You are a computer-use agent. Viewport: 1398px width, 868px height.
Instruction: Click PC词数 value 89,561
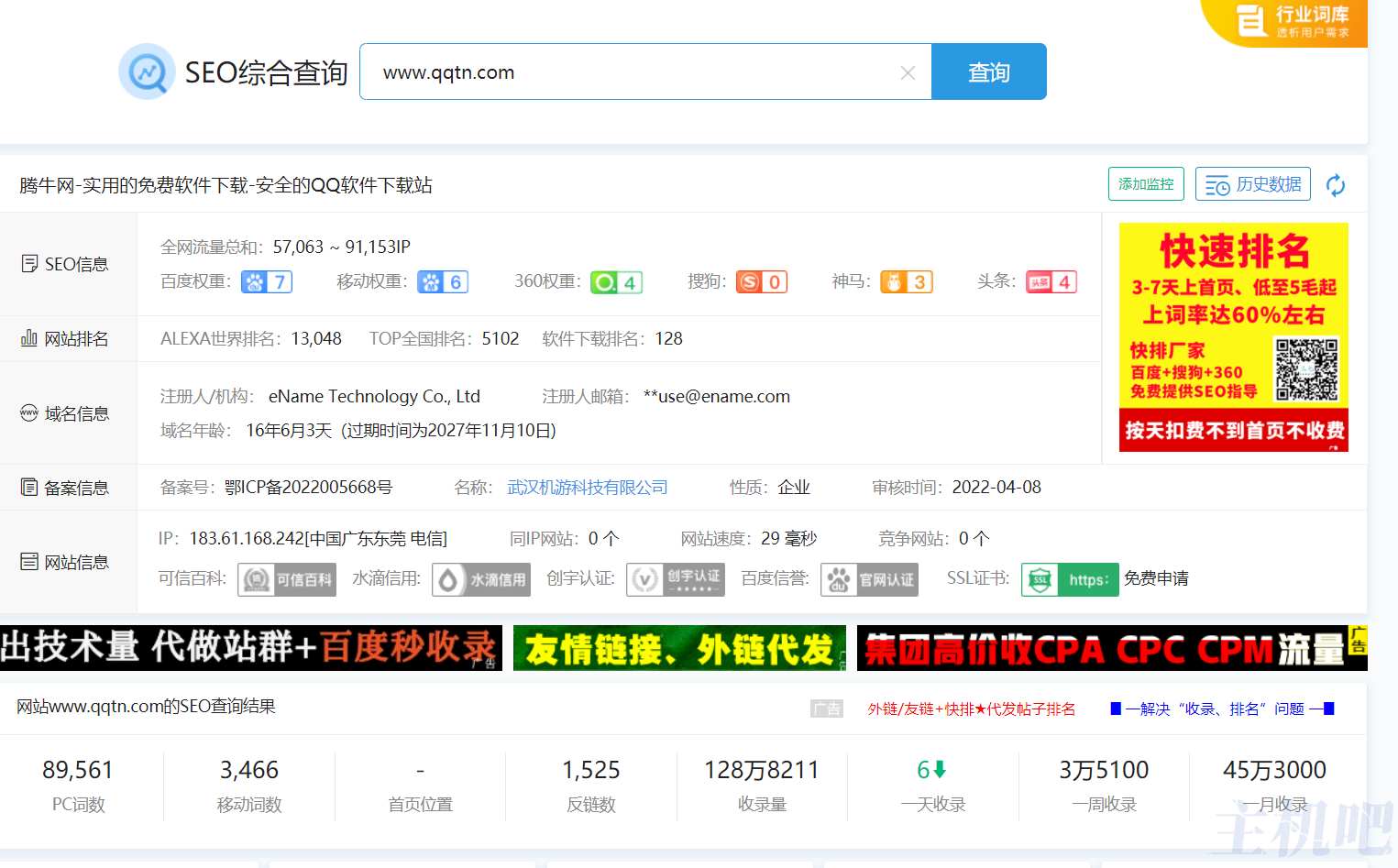[x=78, y=770]
